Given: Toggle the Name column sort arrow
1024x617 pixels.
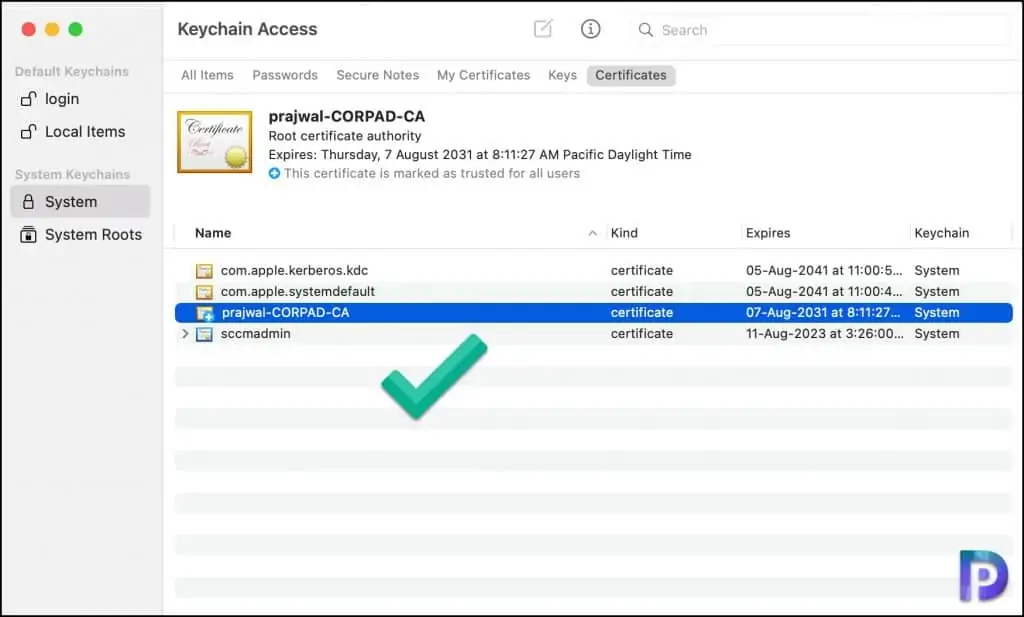Looking at the screenshot, I should tap(592, 233).
